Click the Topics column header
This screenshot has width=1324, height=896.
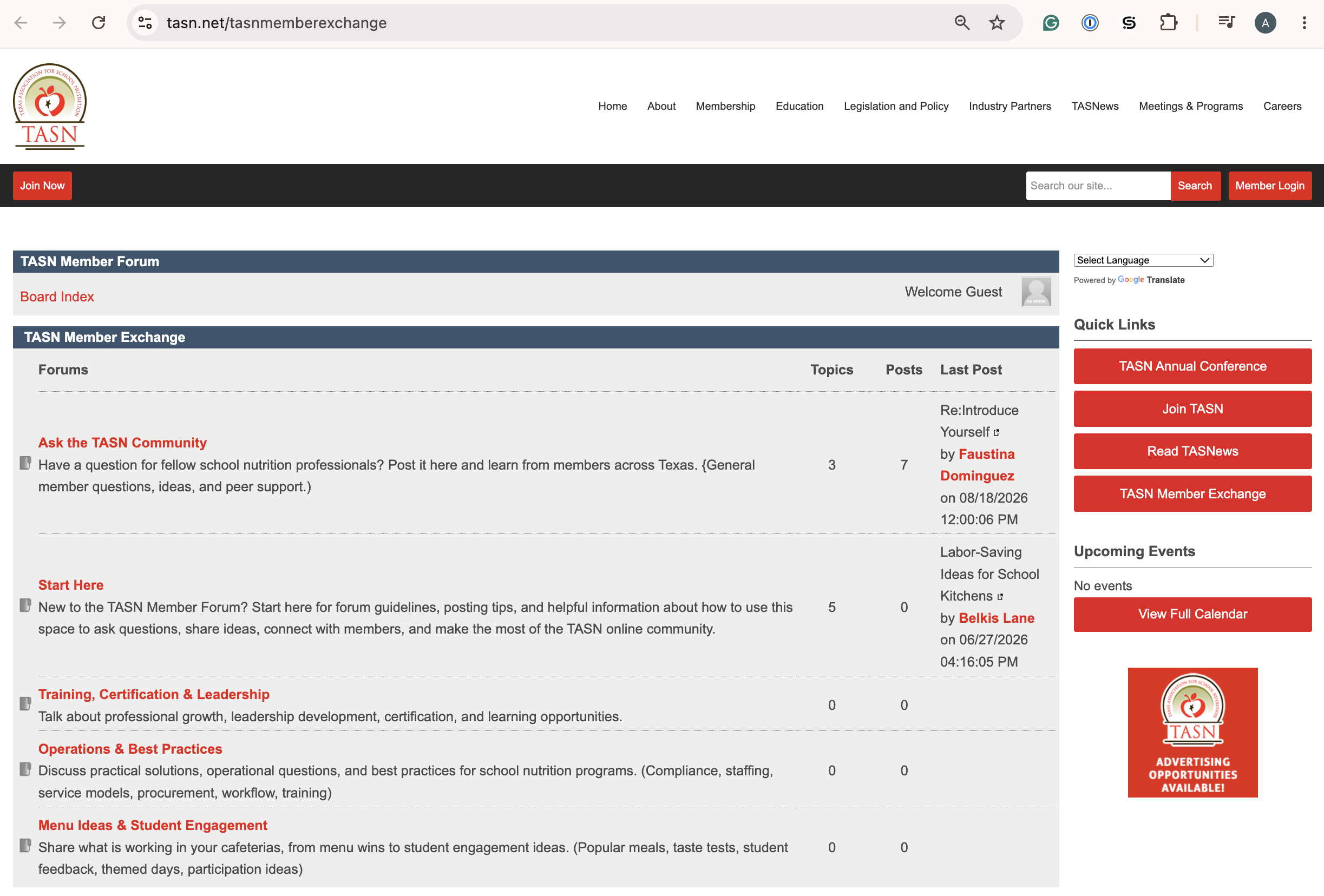832,370
